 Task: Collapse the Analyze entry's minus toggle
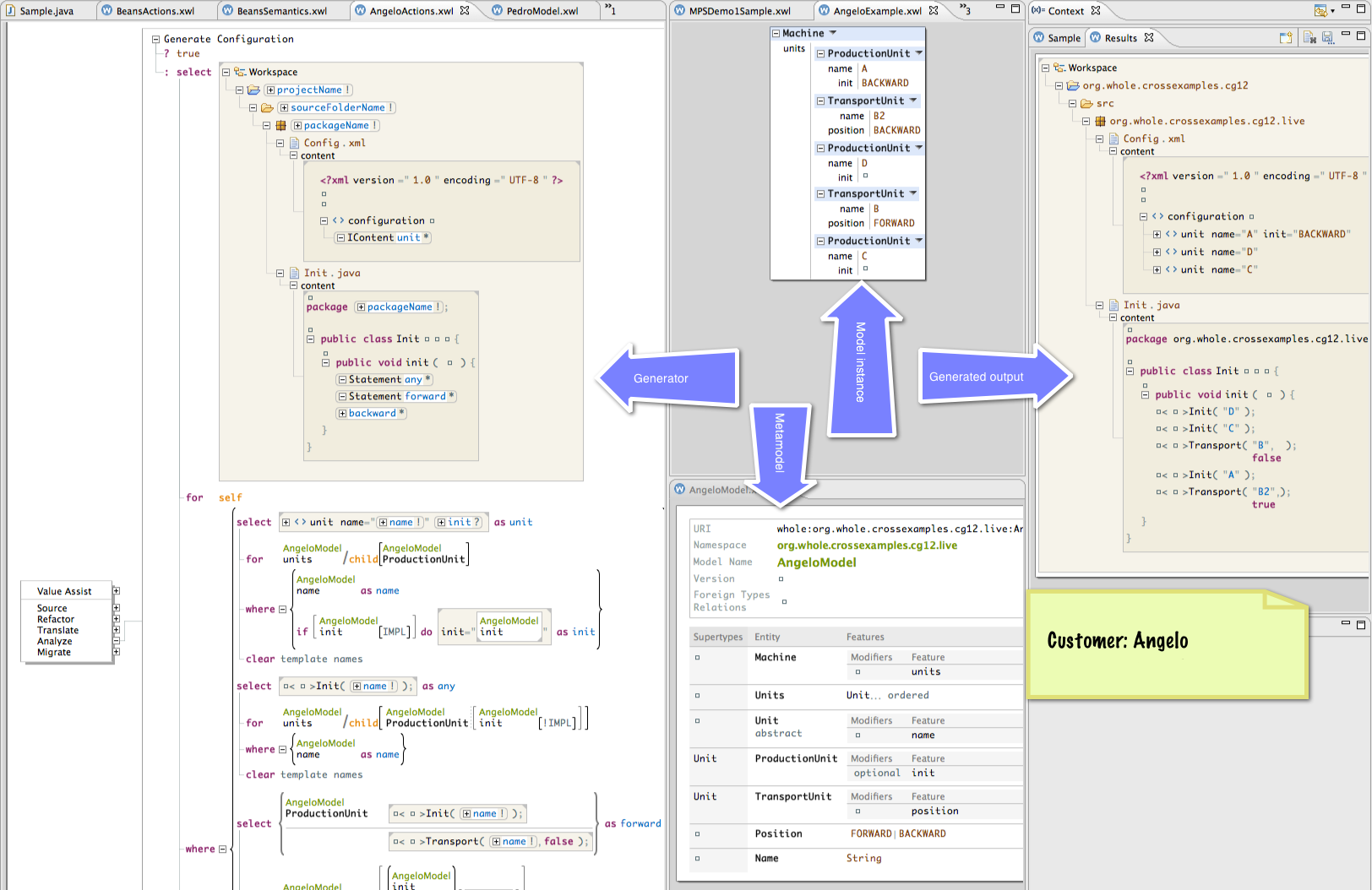117,641
